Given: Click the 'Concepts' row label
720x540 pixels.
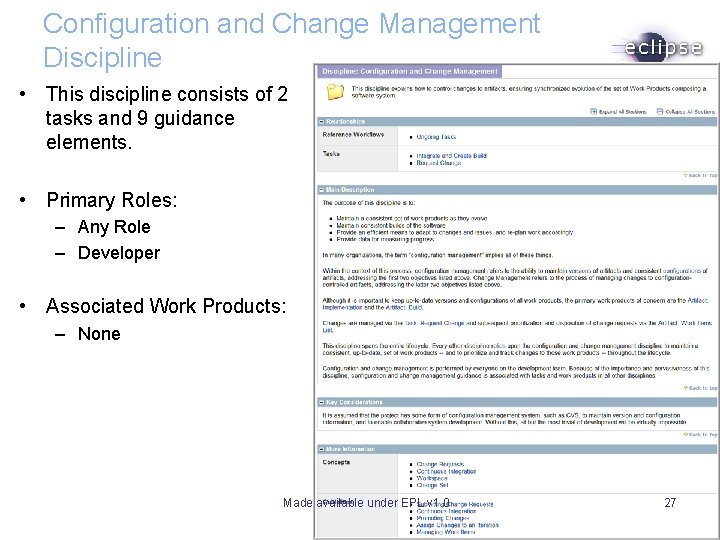Looking at the screenshot, I should point(336,462).
